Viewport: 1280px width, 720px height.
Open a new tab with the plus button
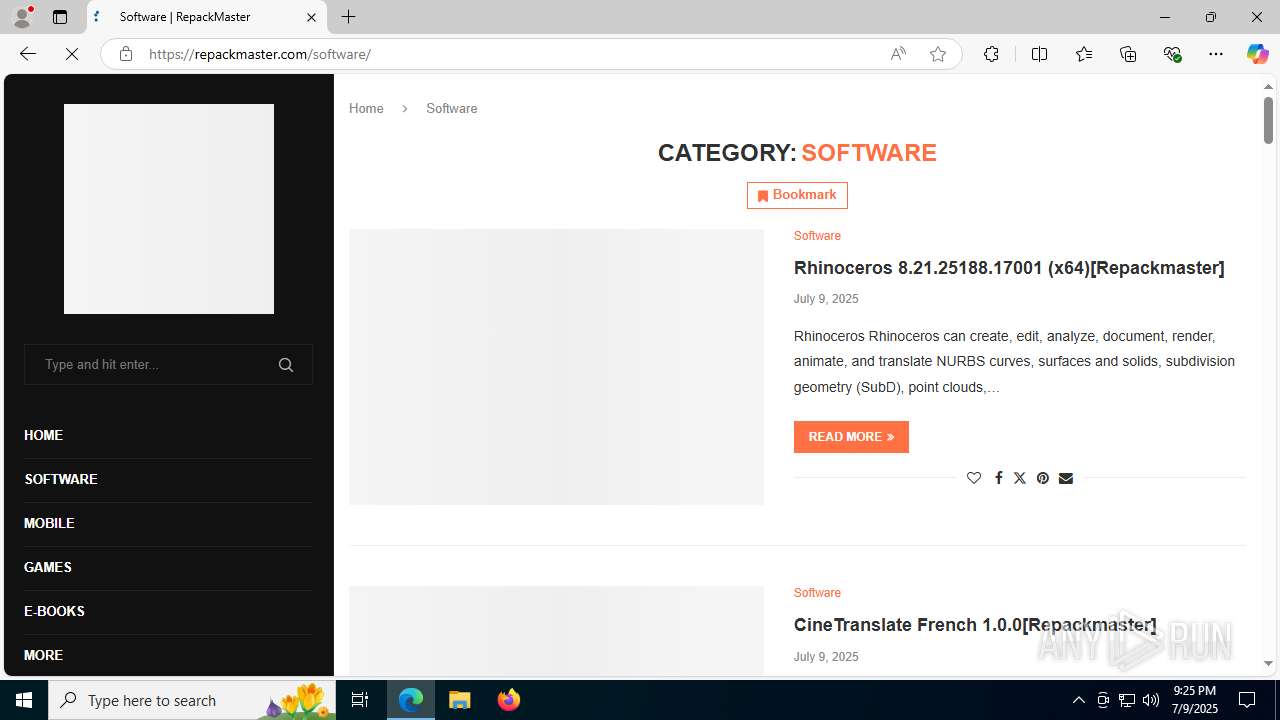(348, 17)
